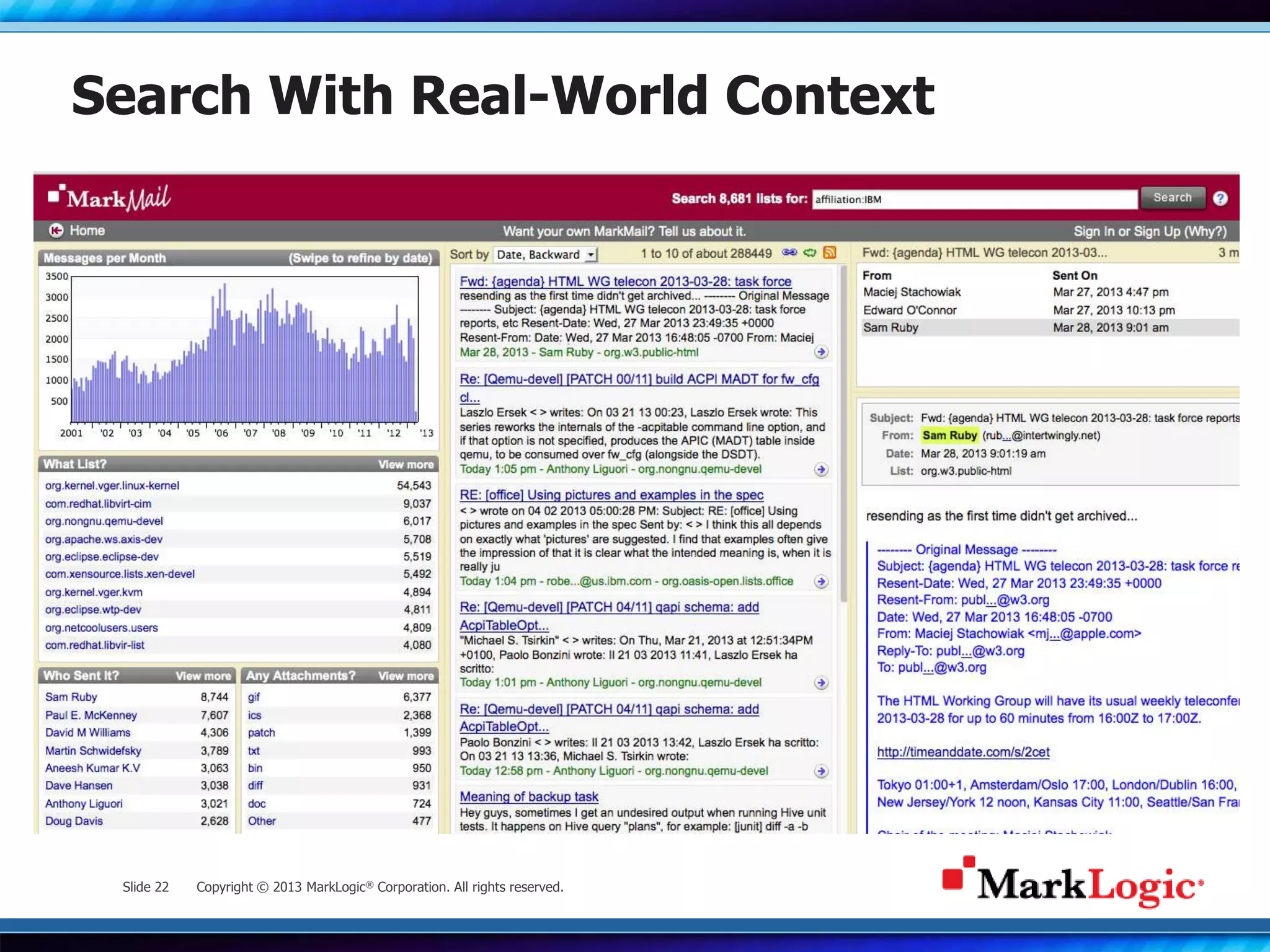The width and height of the screenshot is (1270, 952).
Task: Filter by Other attachments
Action: (x=262, y=821)
